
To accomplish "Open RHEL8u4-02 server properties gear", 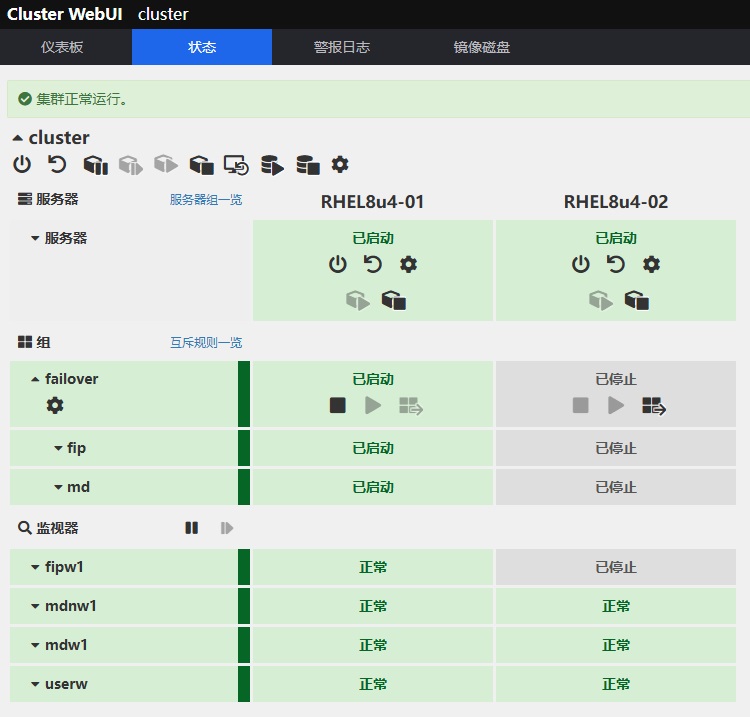I will tap(651, 264).
